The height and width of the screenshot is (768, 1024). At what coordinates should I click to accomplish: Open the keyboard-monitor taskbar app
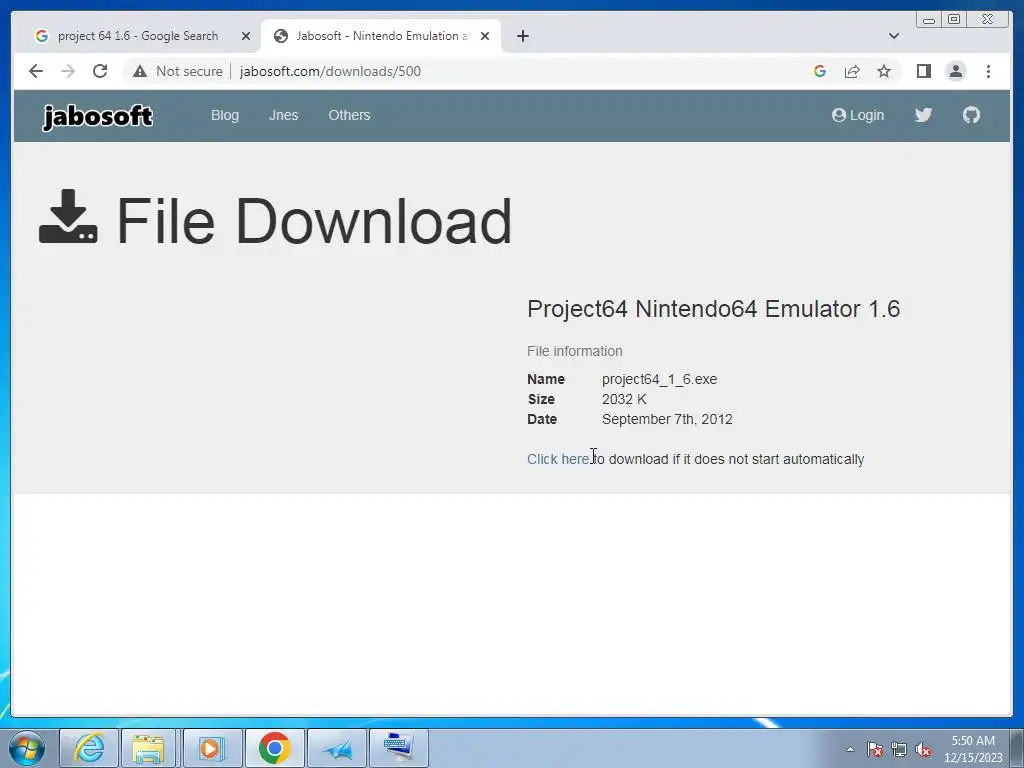[398, 748]
